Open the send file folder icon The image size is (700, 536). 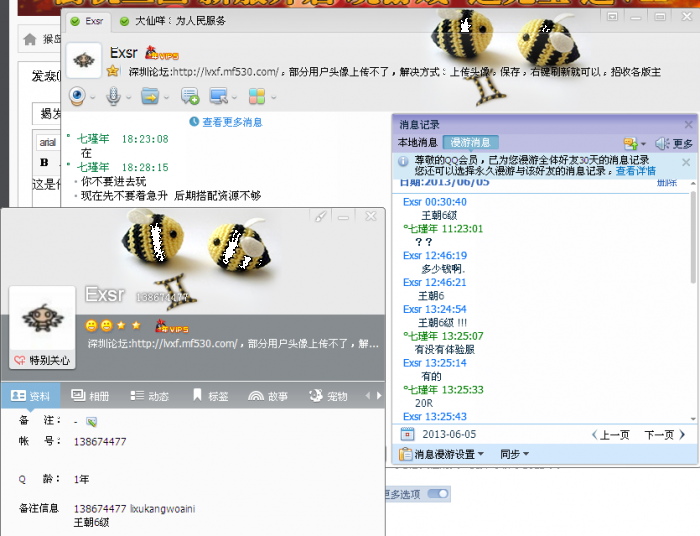click(x=150, y=96)
